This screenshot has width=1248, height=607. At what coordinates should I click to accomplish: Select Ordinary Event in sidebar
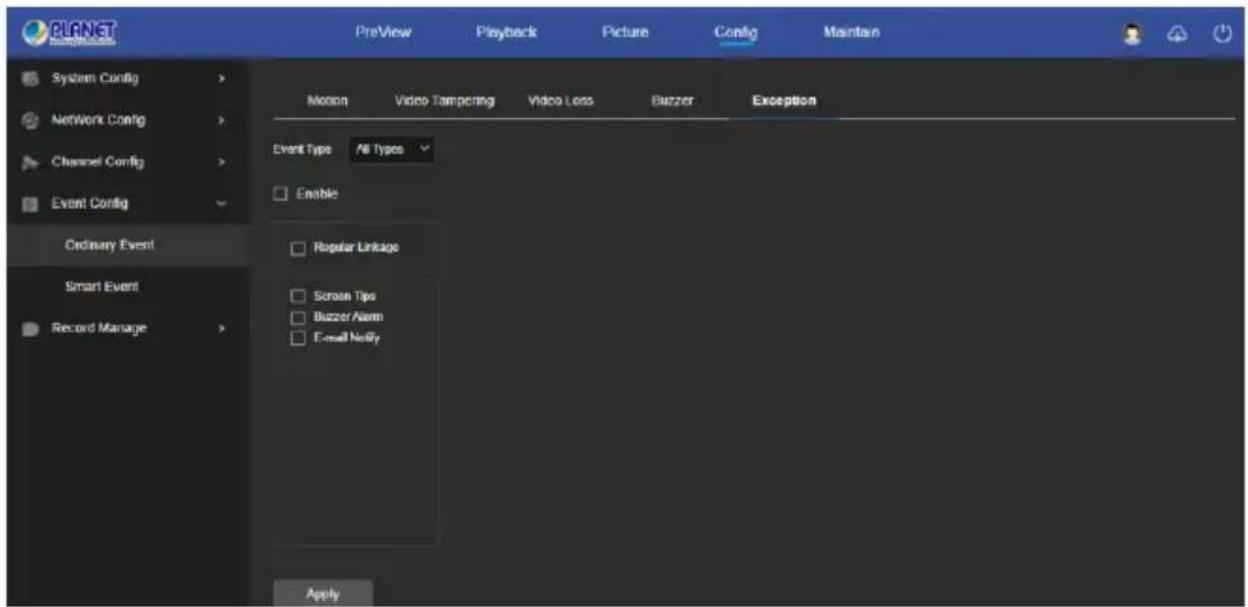(127, 245)
